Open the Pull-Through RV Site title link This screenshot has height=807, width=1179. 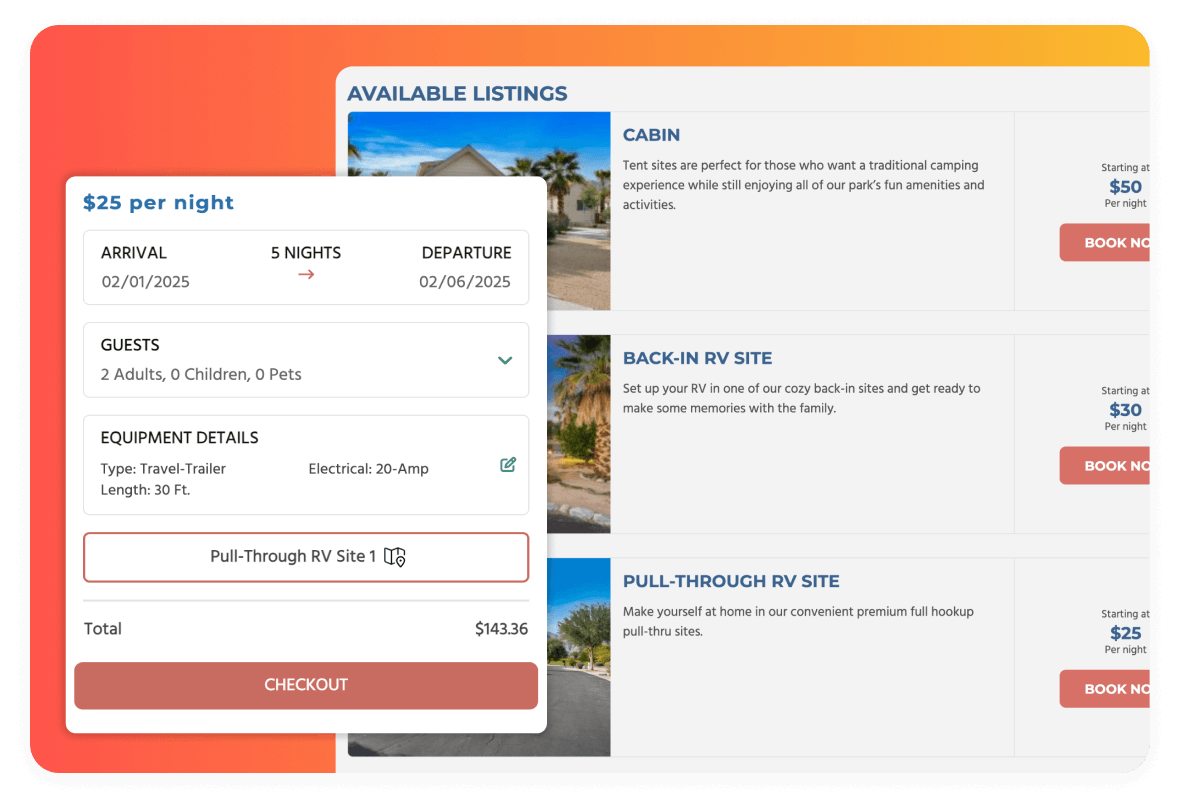(x=731, y=581)
